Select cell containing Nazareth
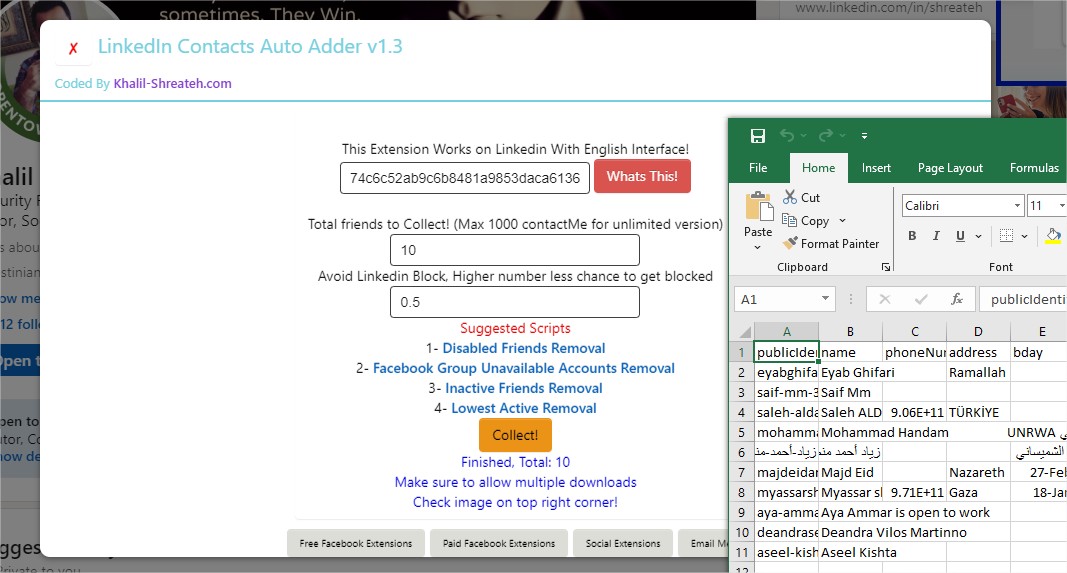 [x=979, y=472]
